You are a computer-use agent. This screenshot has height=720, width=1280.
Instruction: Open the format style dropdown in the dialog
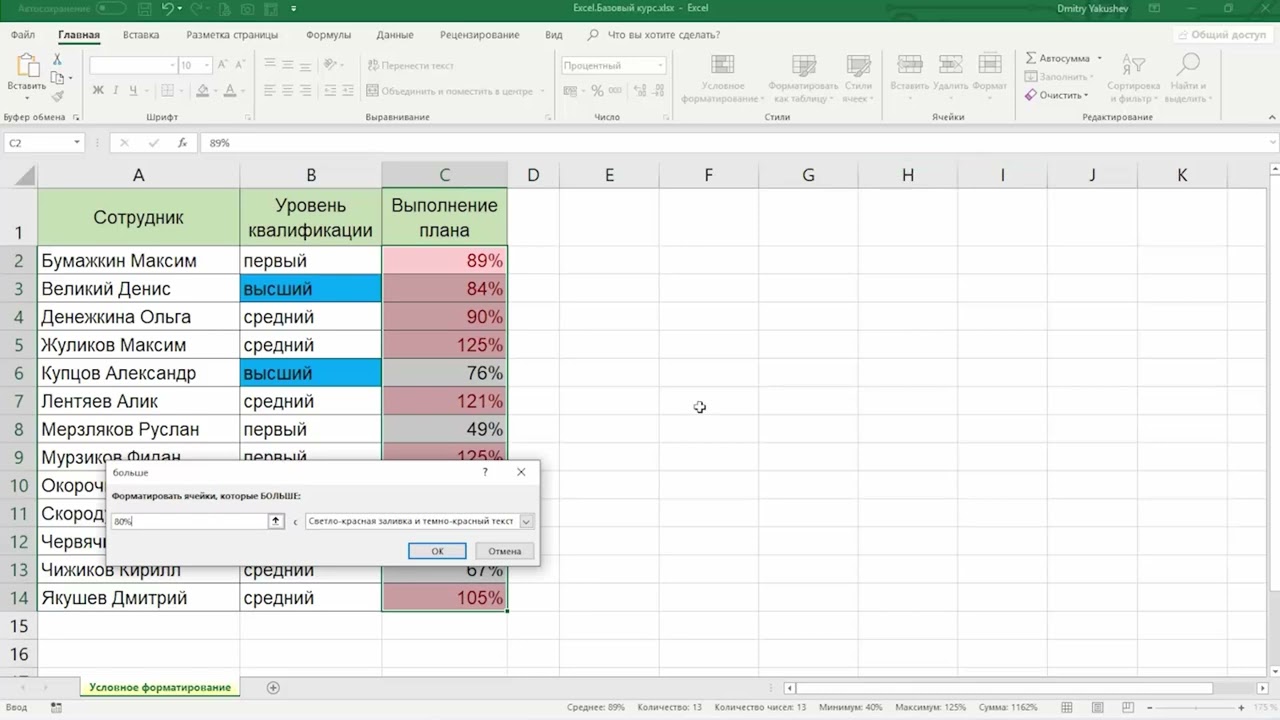[x=527, y=521]
